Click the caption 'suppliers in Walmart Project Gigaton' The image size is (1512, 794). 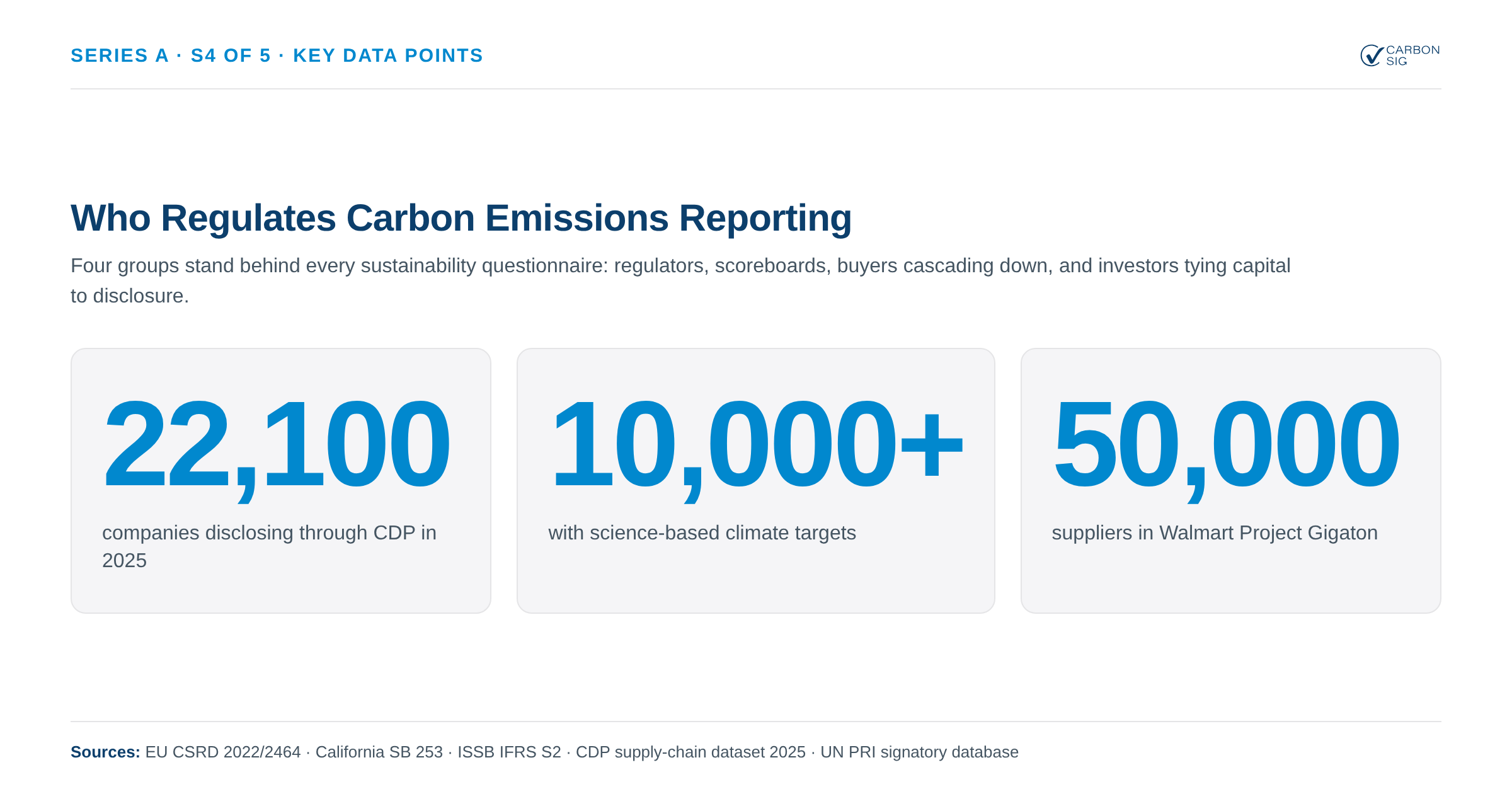1215,533
